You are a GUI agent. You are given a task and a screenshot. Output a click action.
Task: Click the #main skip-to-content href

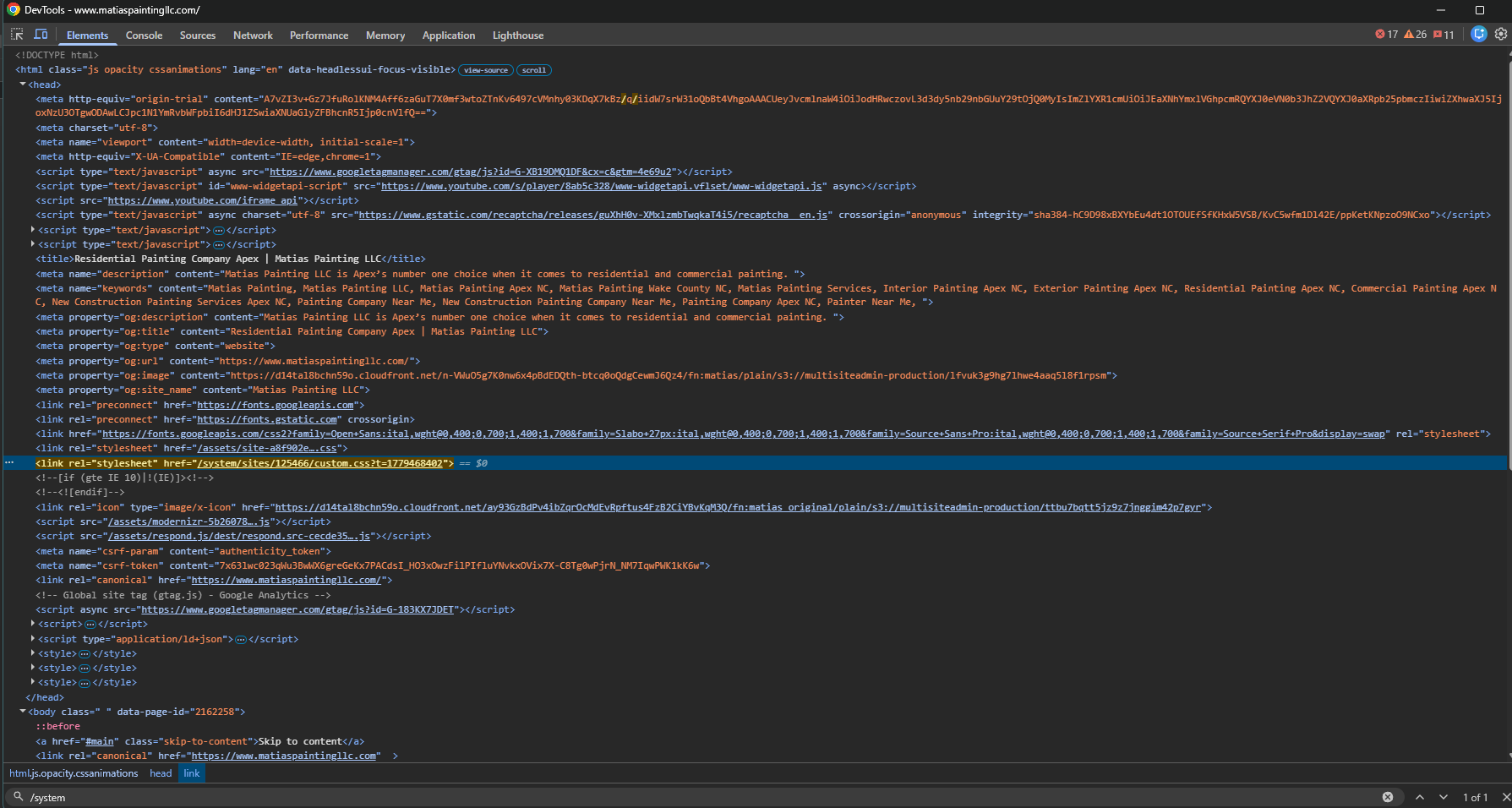[100, 741]
